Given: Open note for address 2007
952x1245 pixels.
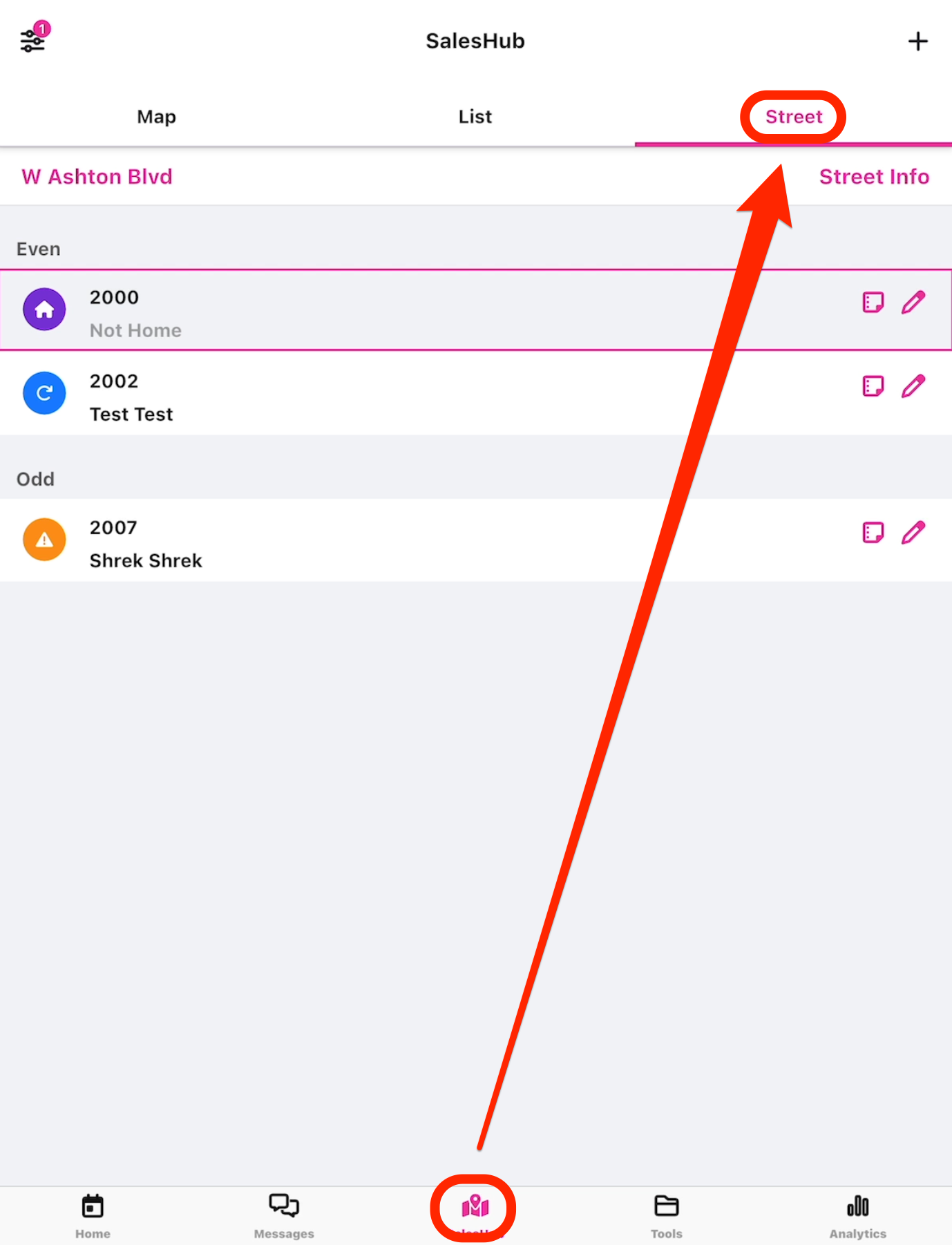Looking at the screenshot, I should click(x=873, y=533).
